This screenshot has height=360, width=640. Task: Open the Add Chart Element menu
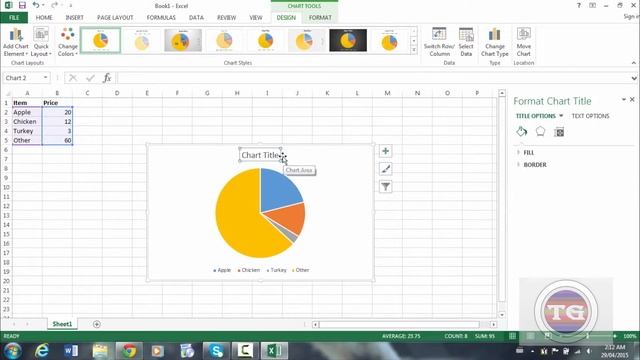pyautogui.click(x=16, y=42)
